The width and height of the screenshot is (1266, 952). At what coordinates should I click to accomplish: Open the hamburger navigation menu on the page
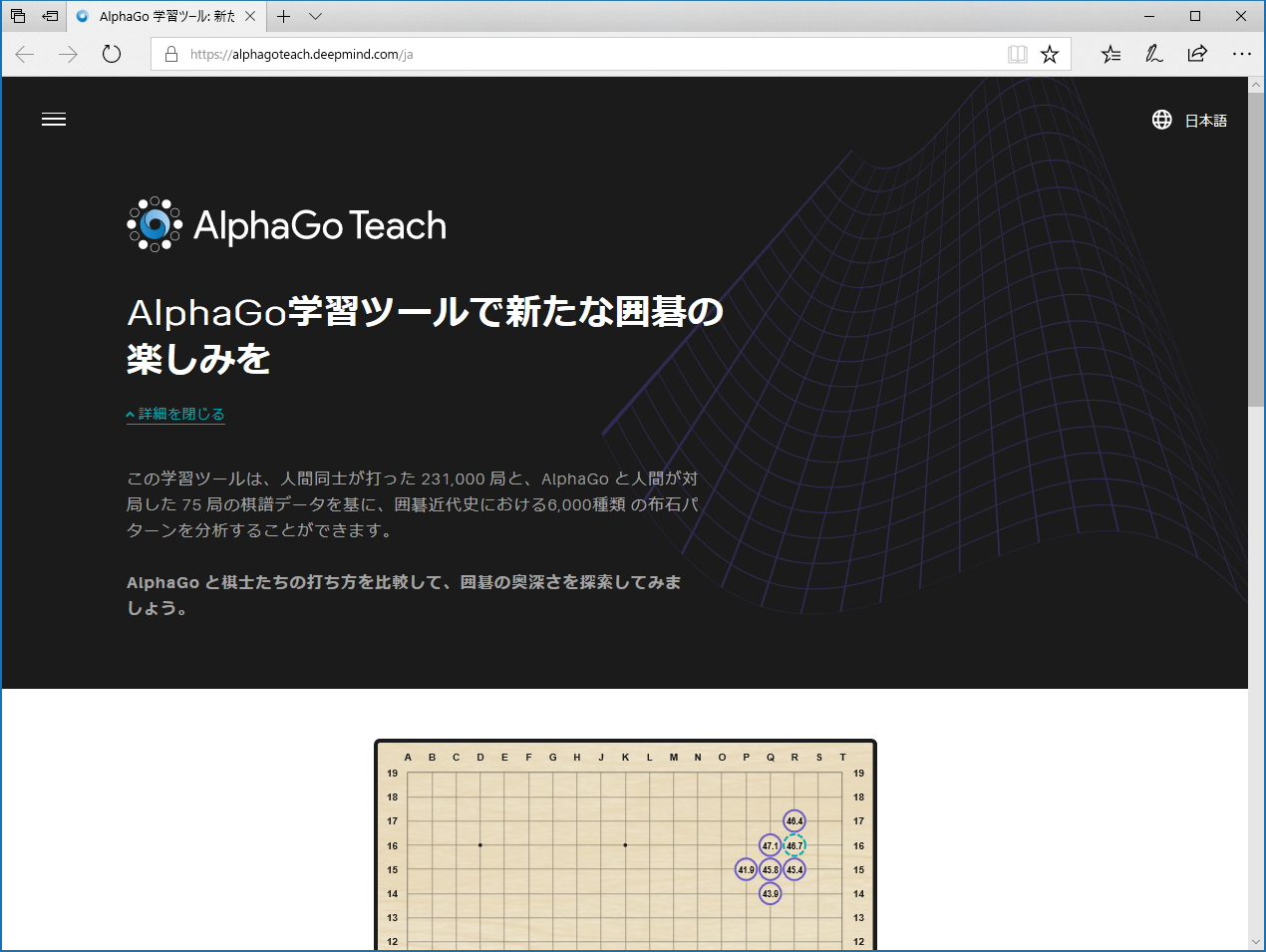(53, 120)
